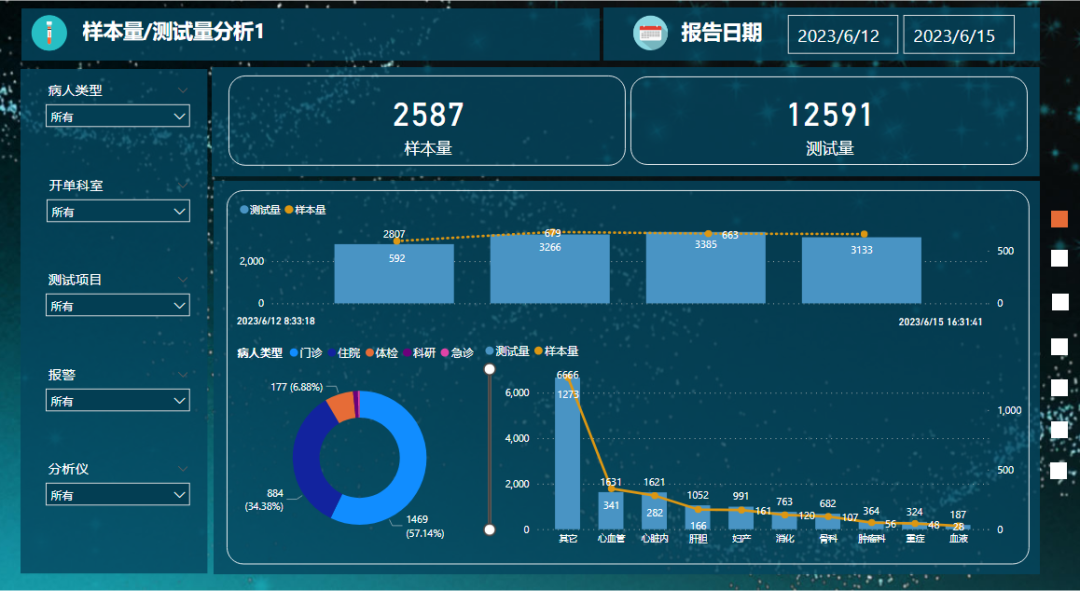Select the tall 其它 bar in the department chart
This screenshot has width=1080, height=591.
(568, 453)
